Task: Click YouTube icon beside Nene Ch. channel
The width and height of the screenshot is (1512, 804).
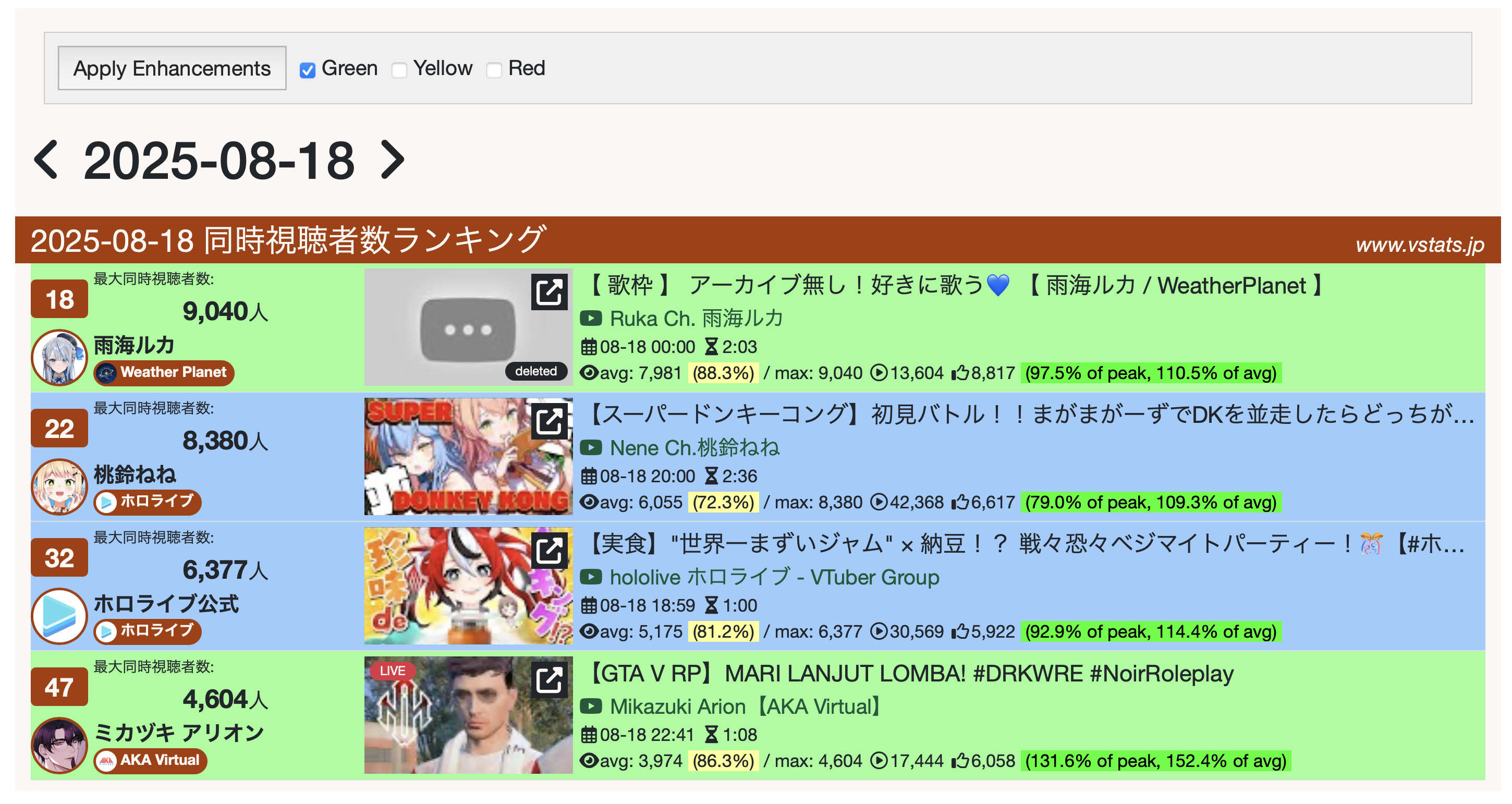Action: pyautogui.click(x=591, y=448)
